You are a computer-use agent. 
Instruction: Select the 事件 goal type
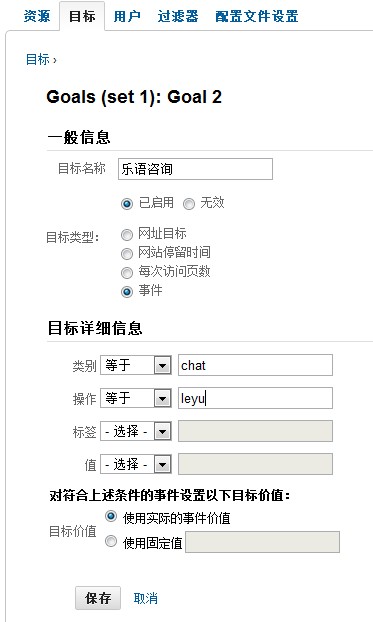(x=127, y=292)
